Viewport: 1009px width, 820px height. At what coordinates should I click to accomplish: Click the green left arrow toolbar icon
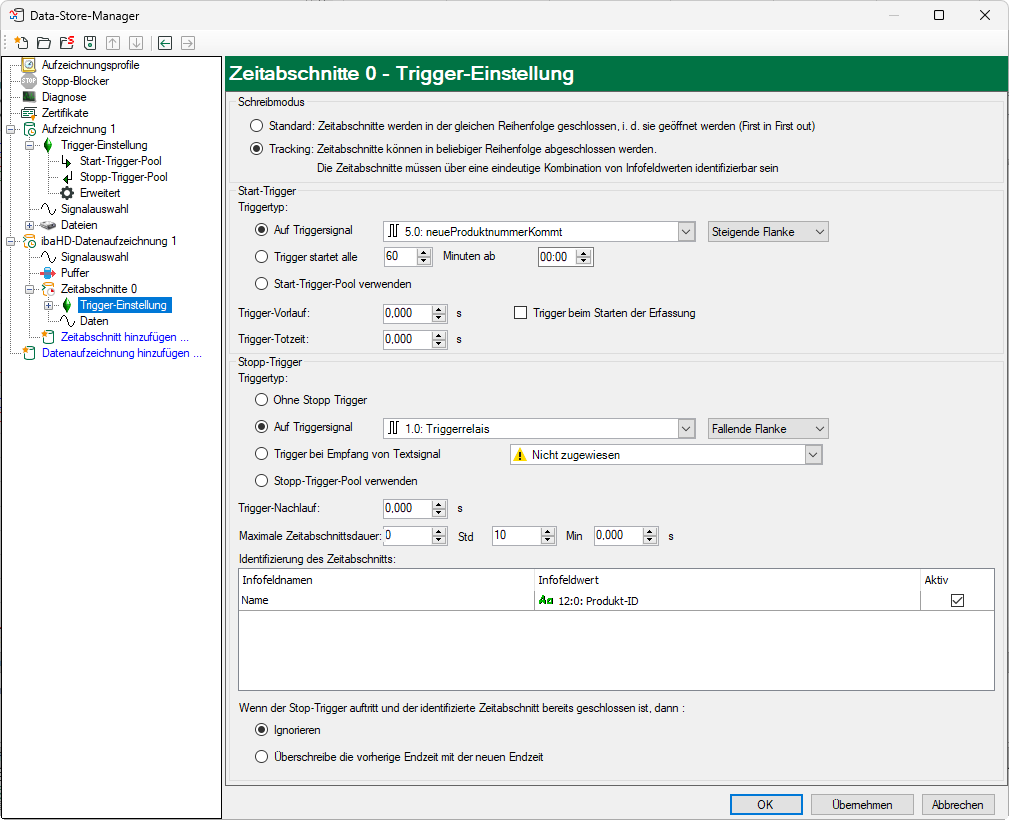pos(164,43)
